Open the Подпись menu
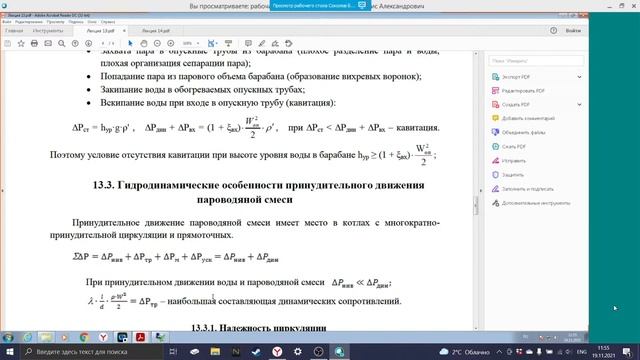Image resolution: width=640 pixels, height=360 pixels. pyautogui.click(x=76, y=22)
